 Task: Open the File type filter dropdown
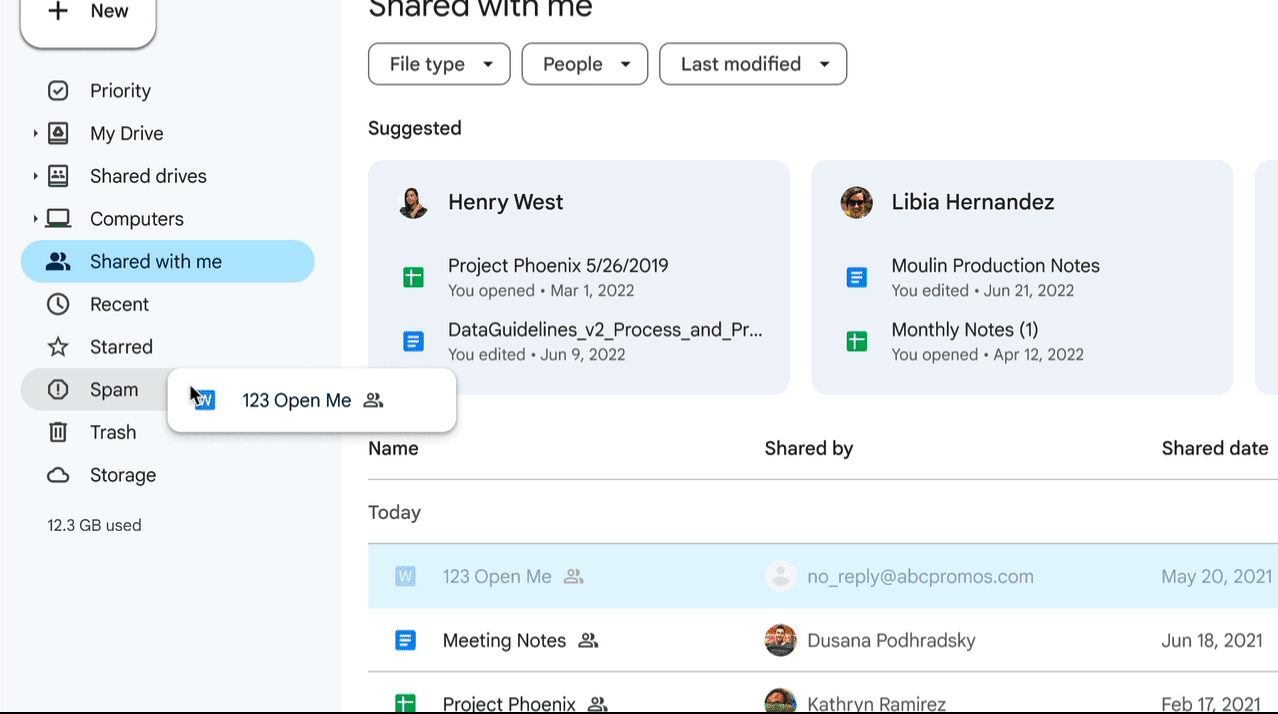tap(438, 63)
